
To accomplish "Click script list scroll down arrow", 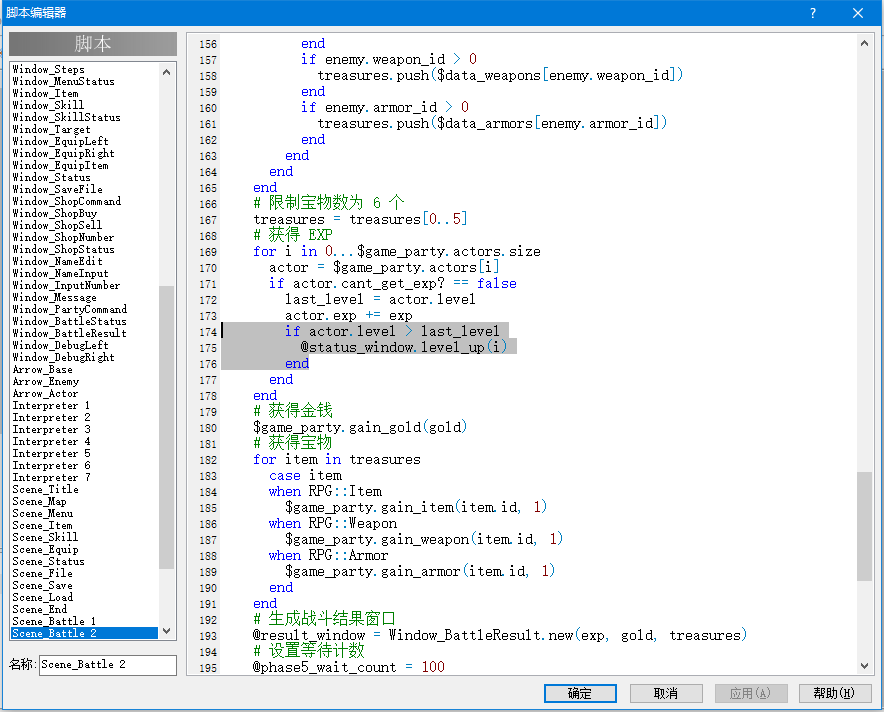I will (x=166, y=631).
